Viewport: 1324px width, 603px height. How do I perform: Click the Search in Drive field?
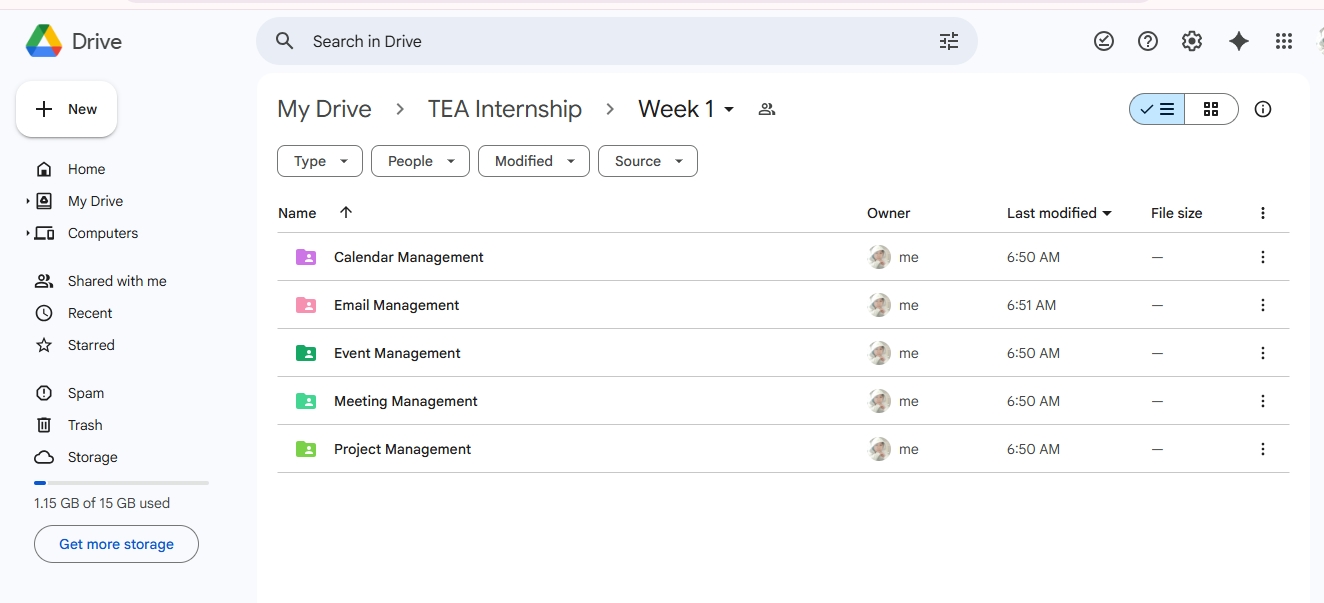(600, 41)
